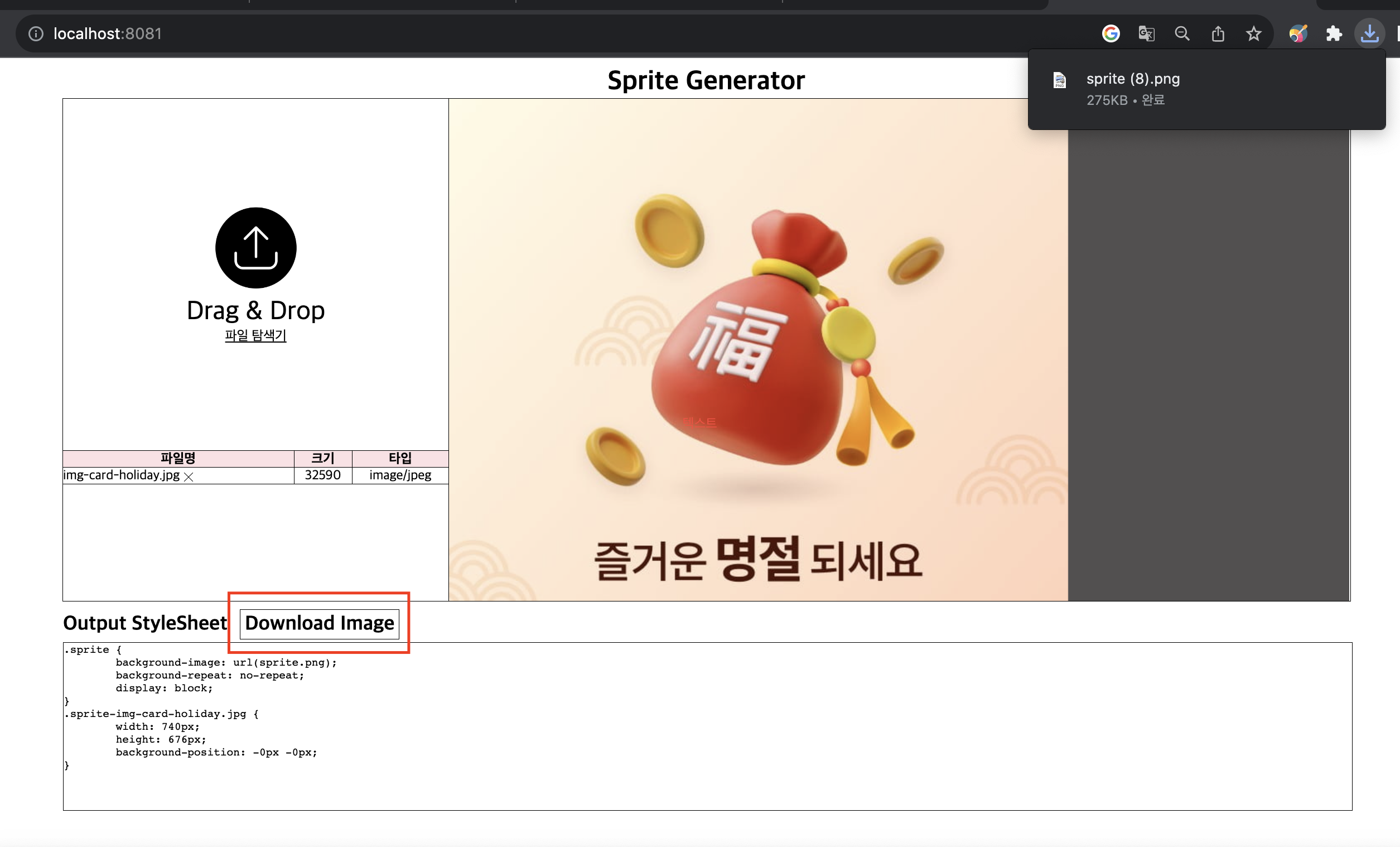The image size is (1400, 847).
Task: Toggle the bookmark star for this page
Action: [x=1253, y=33]
